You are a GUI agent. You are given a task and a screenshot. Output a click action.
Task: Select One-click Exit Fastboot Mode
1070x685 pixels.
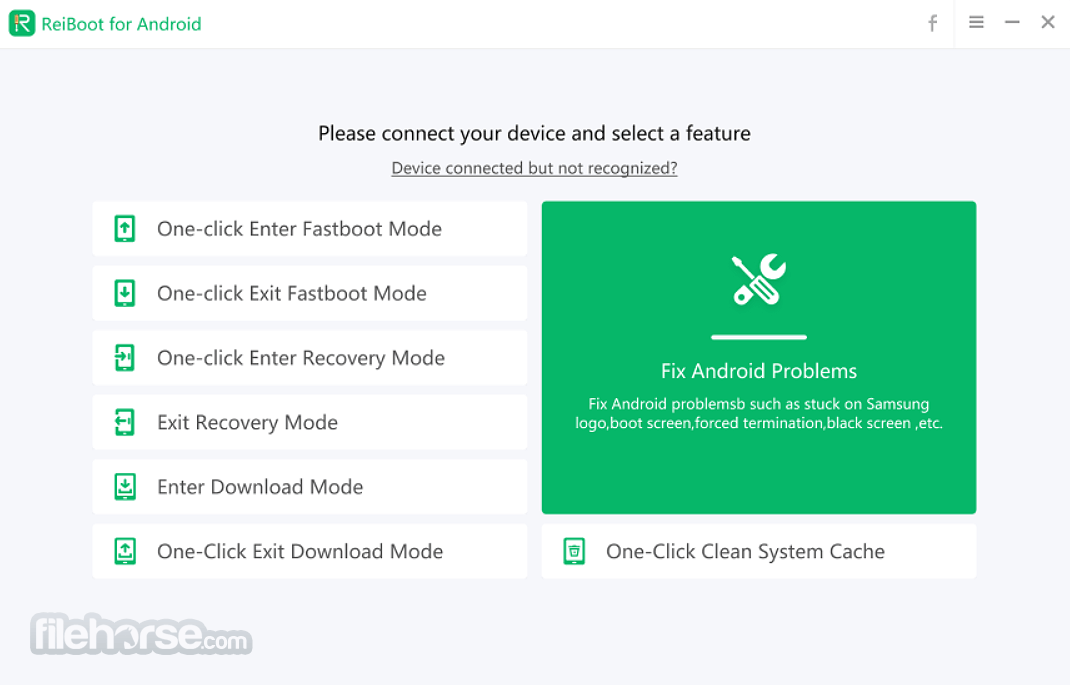coord(310,293)
